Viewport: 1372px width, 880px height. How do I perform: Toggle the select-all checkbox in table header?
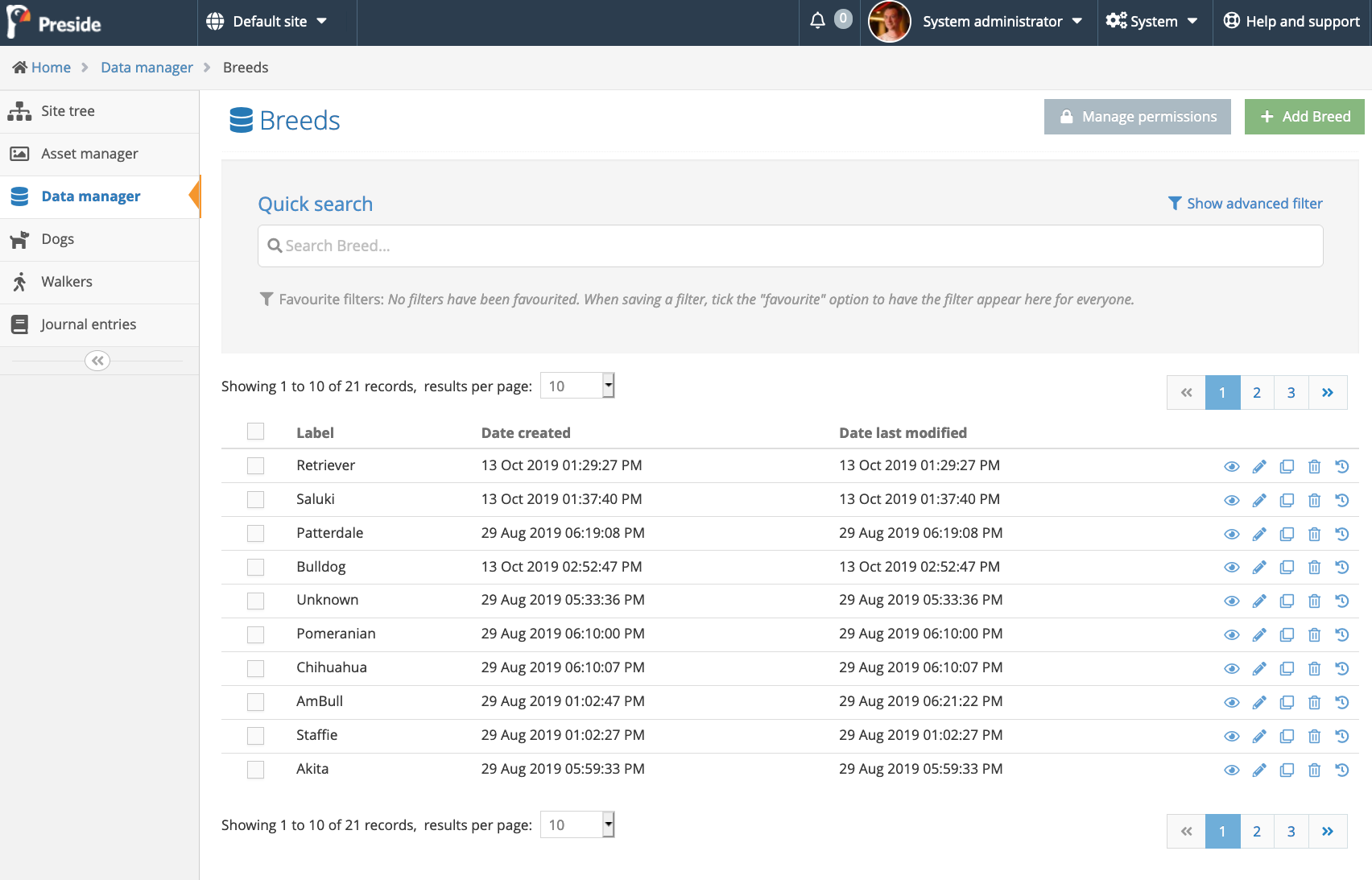point(255,432)
